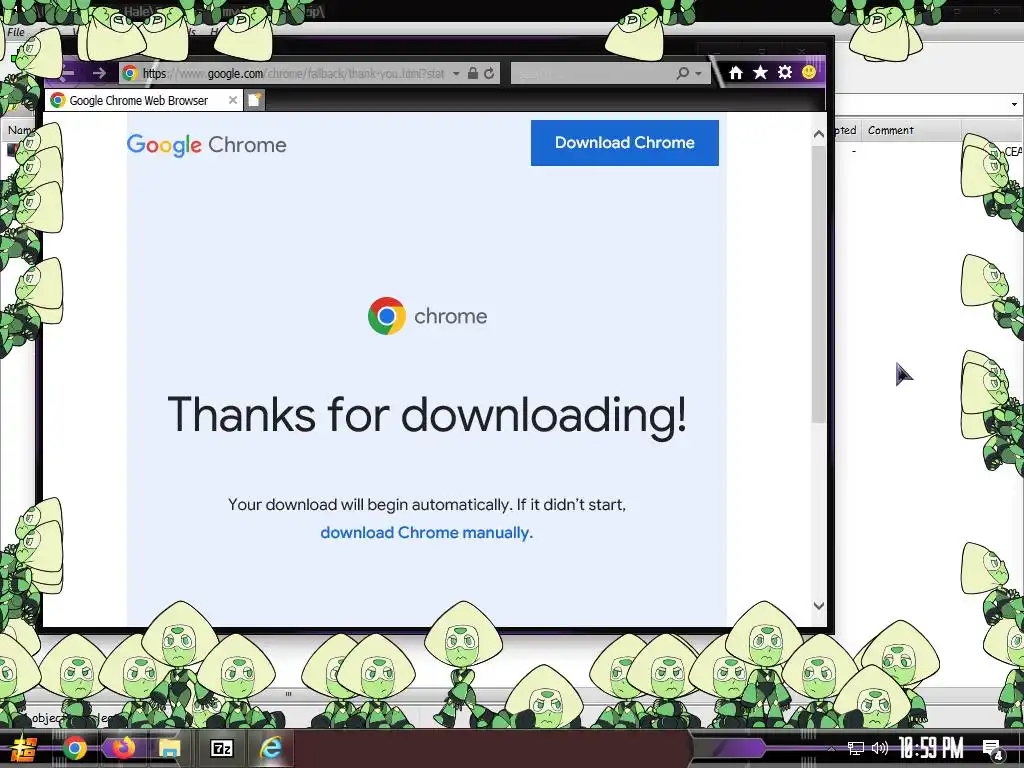Click the taskbar clock showing 10:59 PM
This screenshot has width=1024, height=768.
[x=931, y=748]
